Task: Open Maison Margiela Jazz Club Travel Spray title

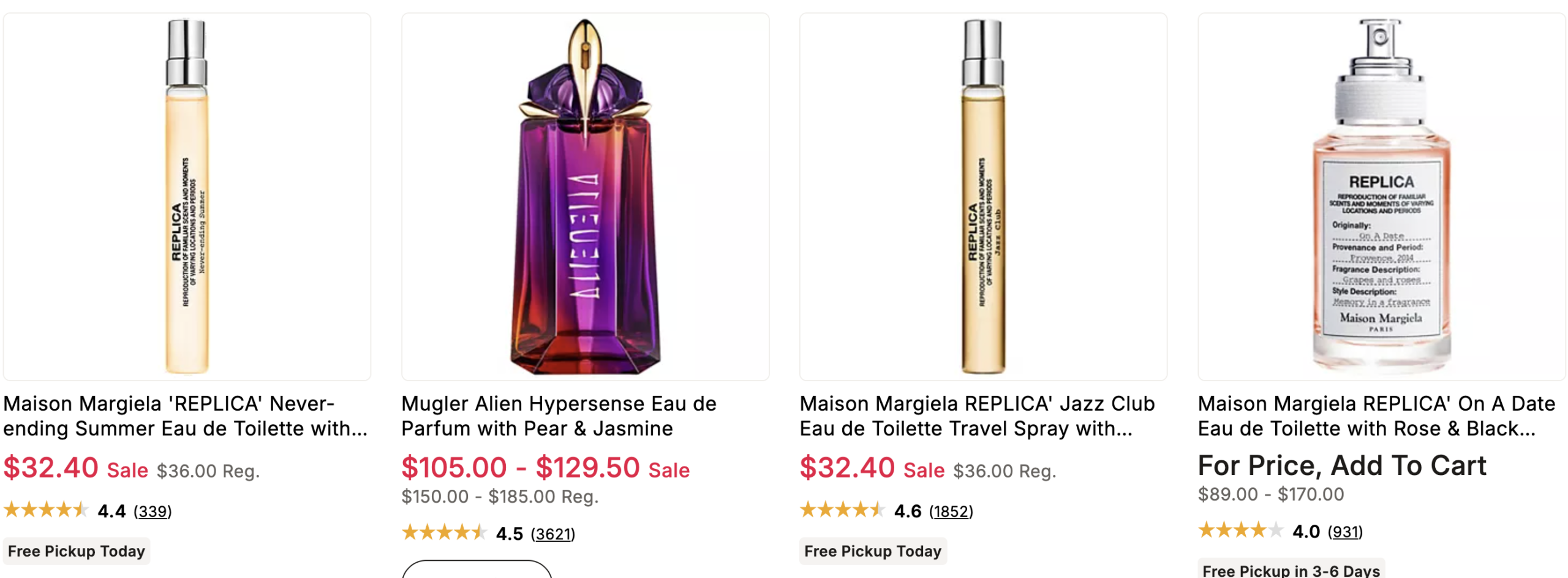Action: pos(976,416)
